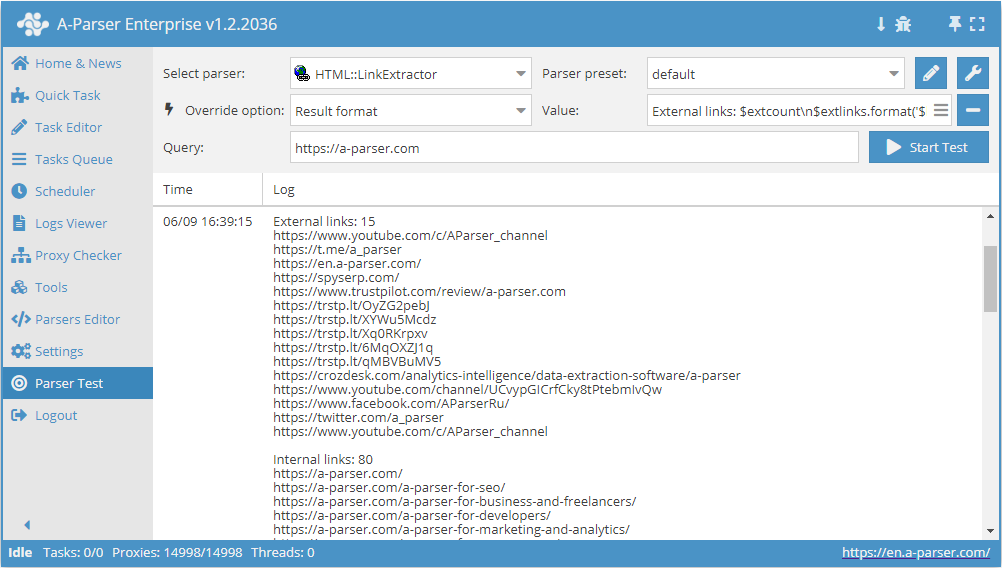Screen dimensions: 1002x568
Task: Click the wrench preset settings icon
Action: pos(972,74)
